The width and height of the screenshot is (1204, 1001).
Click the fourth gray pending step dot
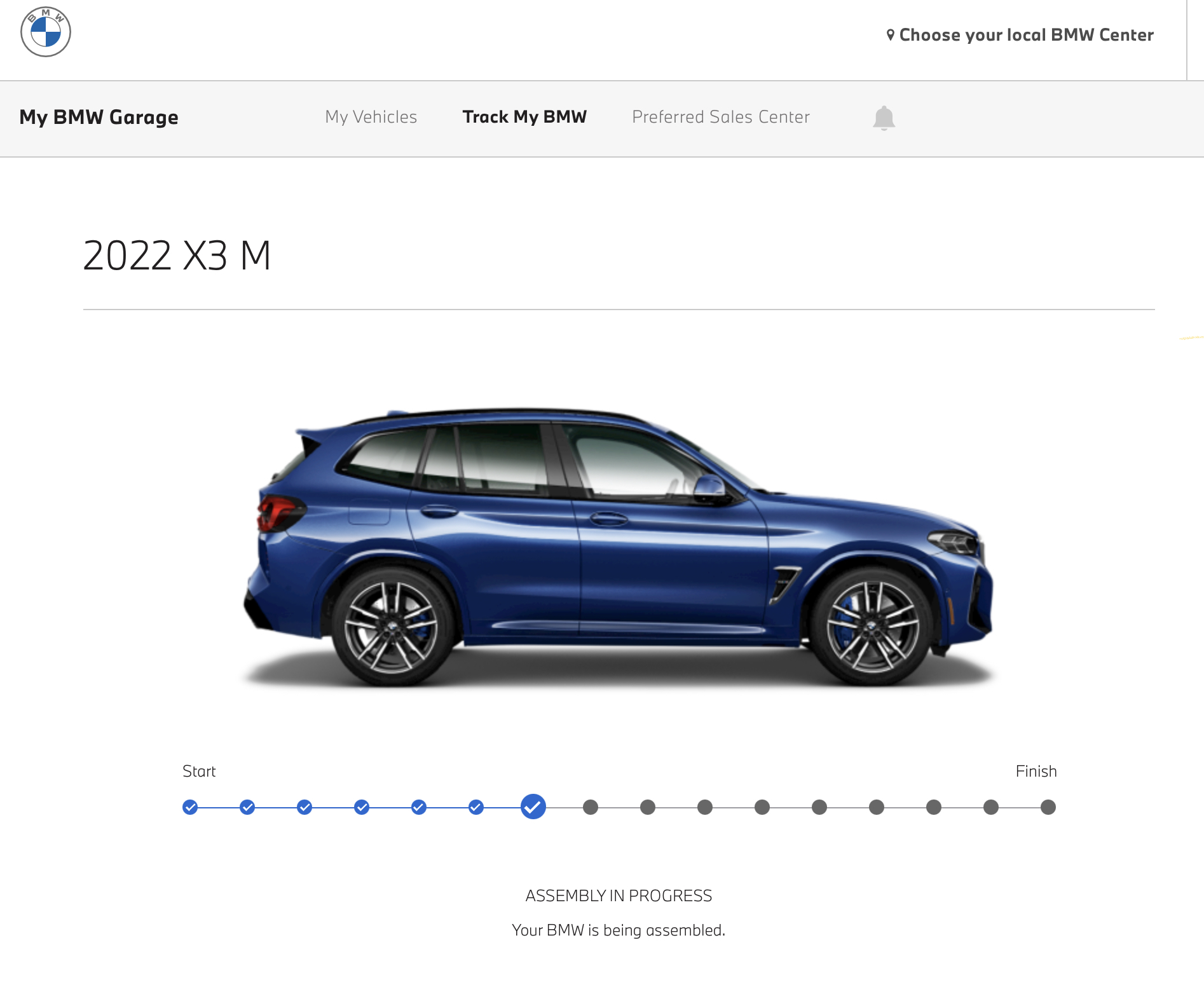pyautogui.click(x=762, y=807)
